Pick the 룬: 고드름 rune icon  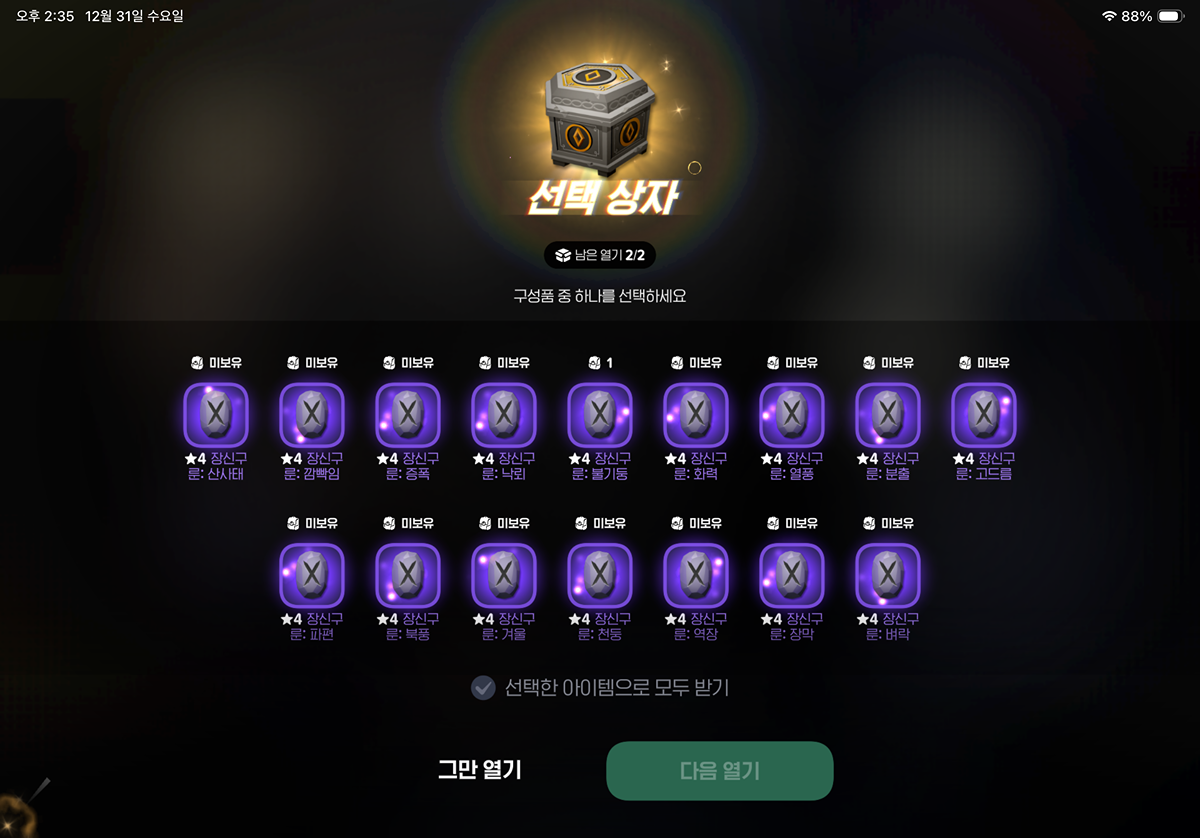[x=984, y=414]
